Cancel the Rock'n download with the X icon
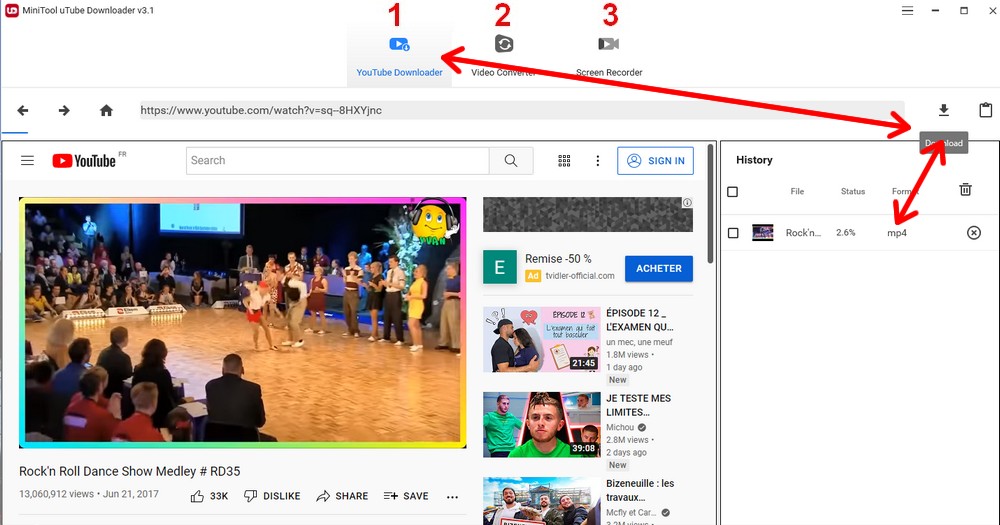The width and height of the screenshot is (1000, 525). click(974, 233)
